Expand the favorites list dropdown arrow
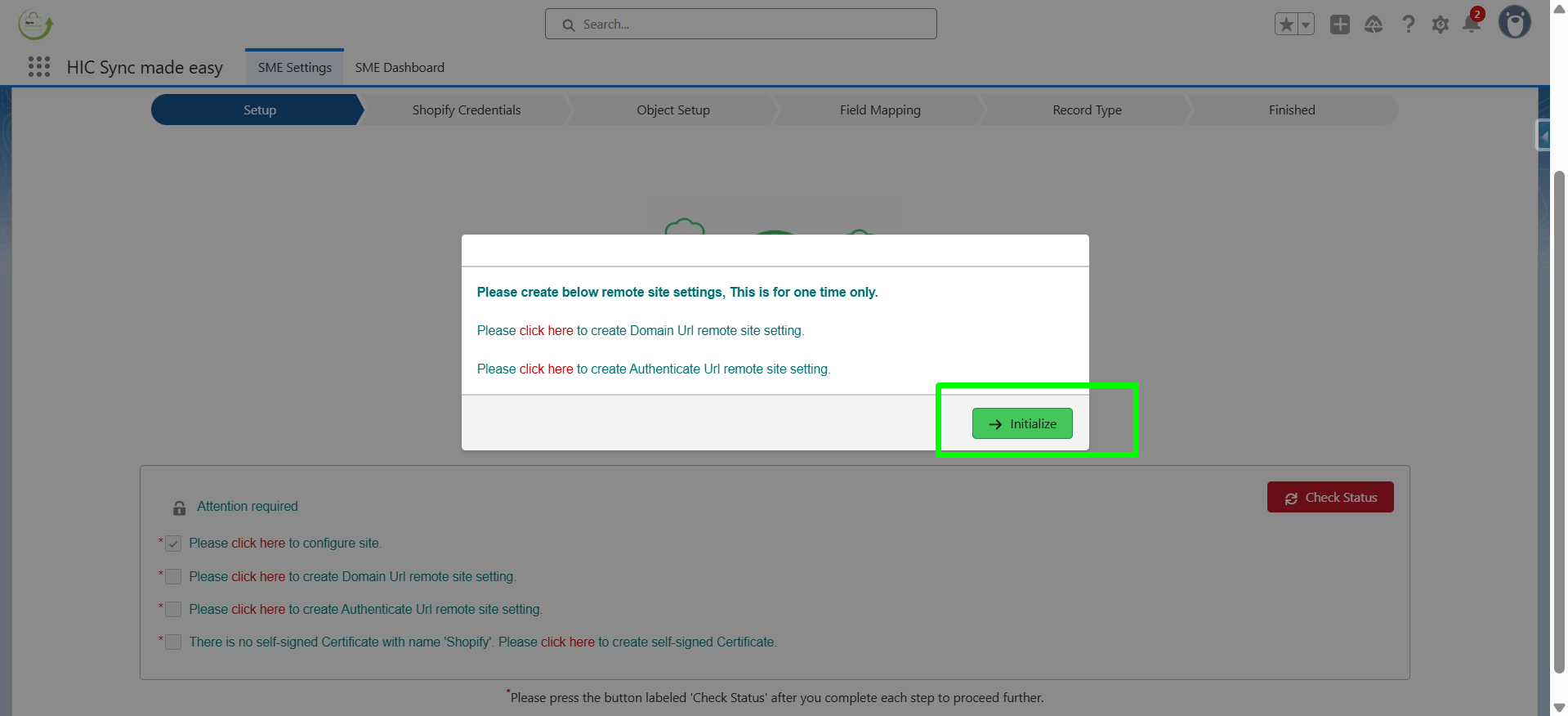Viewport: 1568px width, 716px height. click(x=1306, y=25)
